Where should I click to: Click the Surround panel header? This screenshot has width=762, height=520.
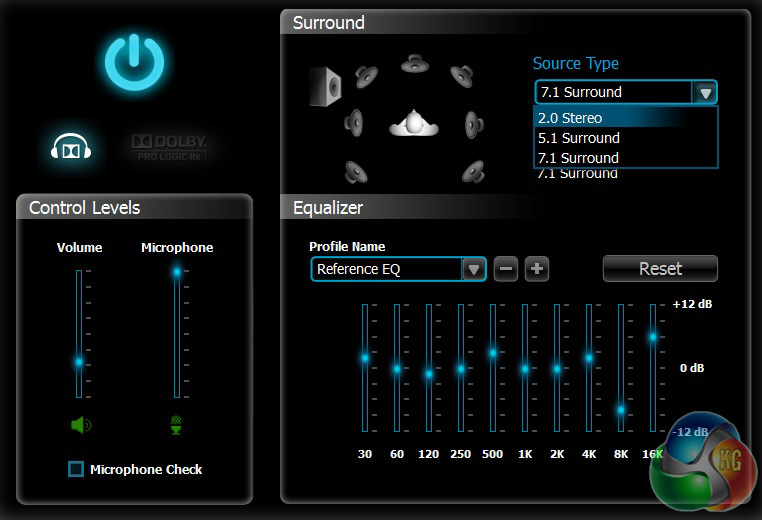(x=515, y=22)
